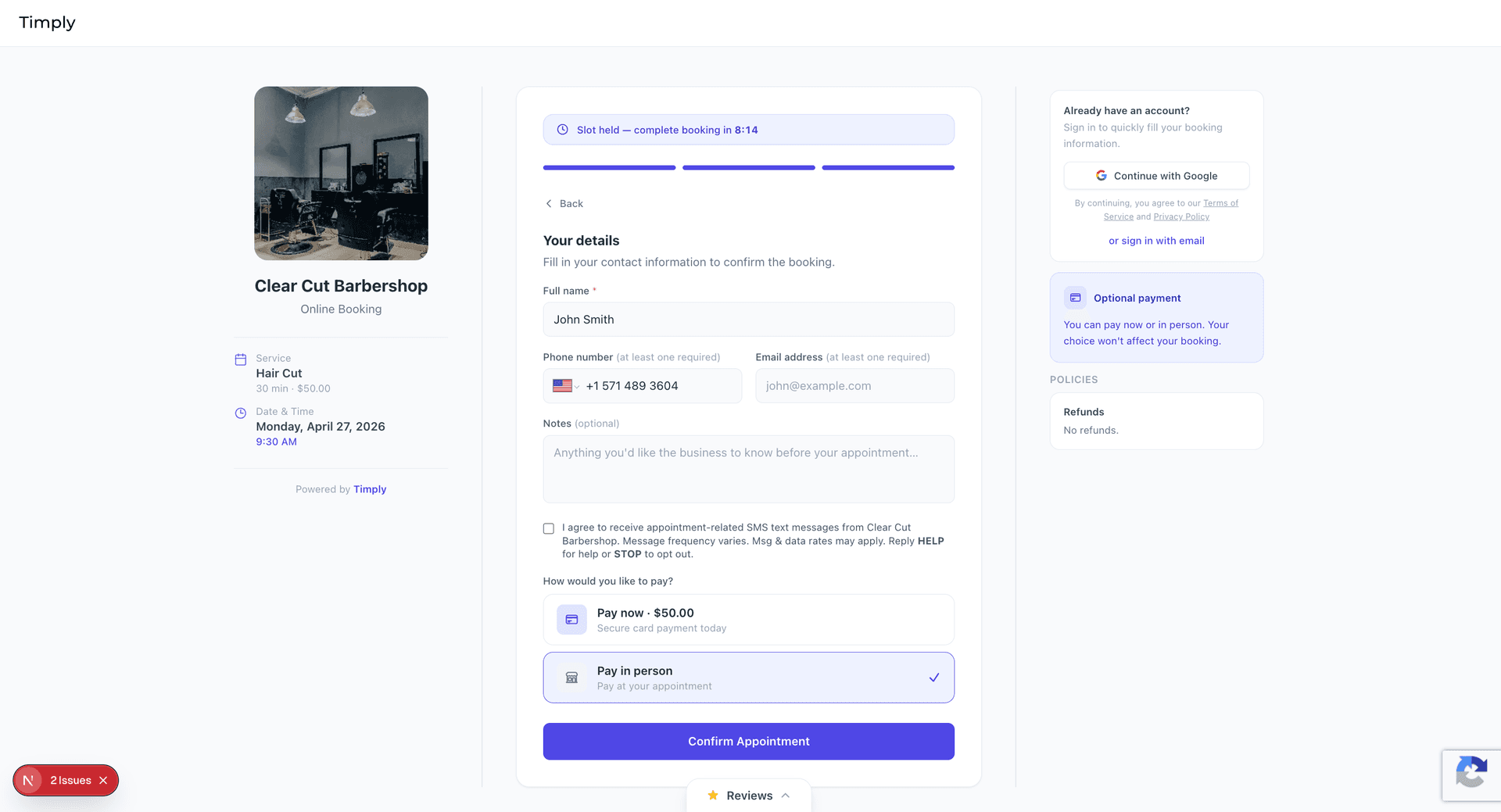Go to the first booking step progress bar
The height and width of the screenshot is (812, 1501).
(609, 167)
